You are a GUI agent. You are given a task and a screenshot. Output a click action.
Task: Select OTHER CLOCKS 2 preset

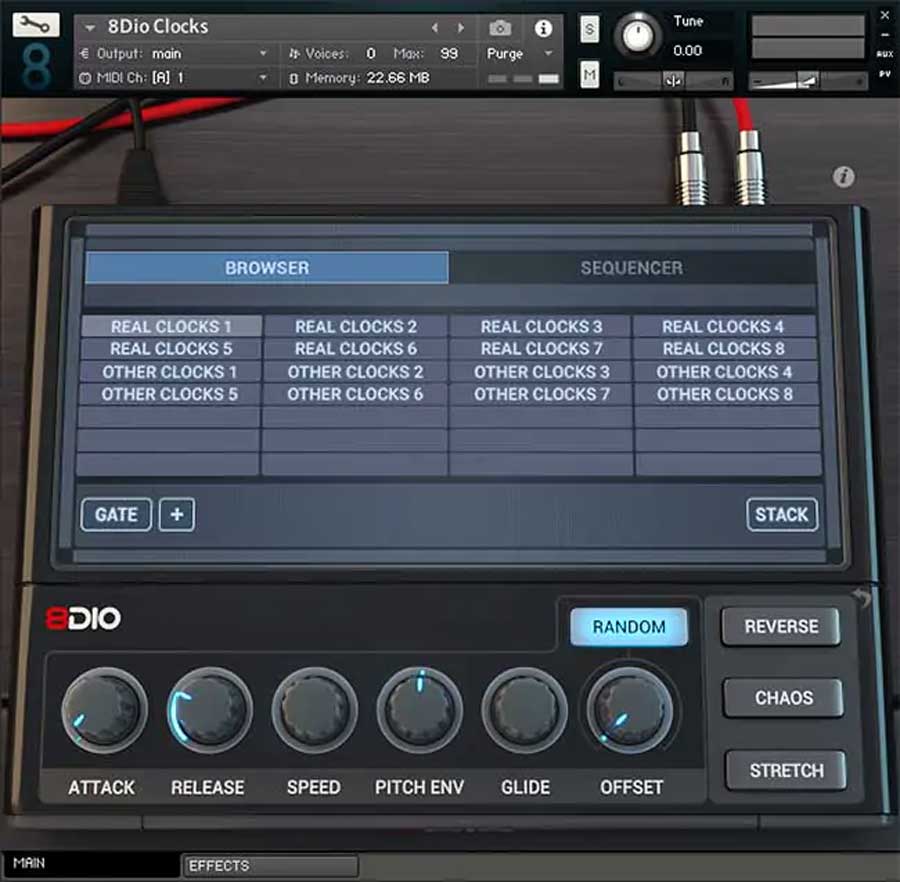click(355, 372)
